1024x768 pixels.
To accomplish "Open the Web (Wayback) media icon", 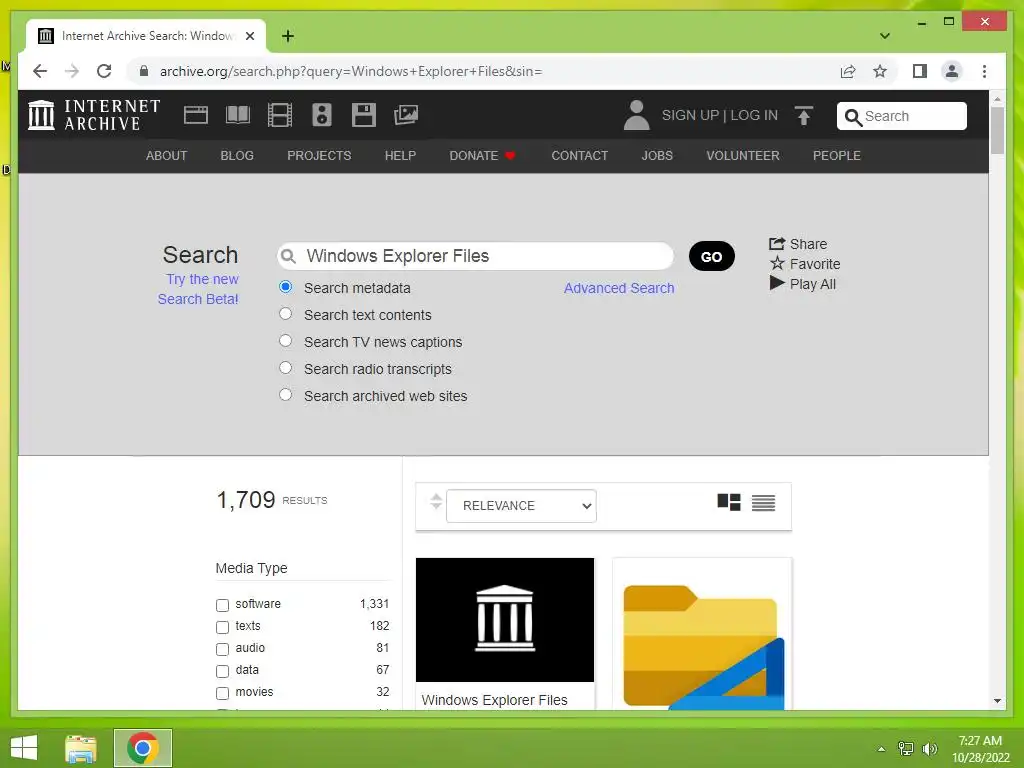I will [195, 115].
